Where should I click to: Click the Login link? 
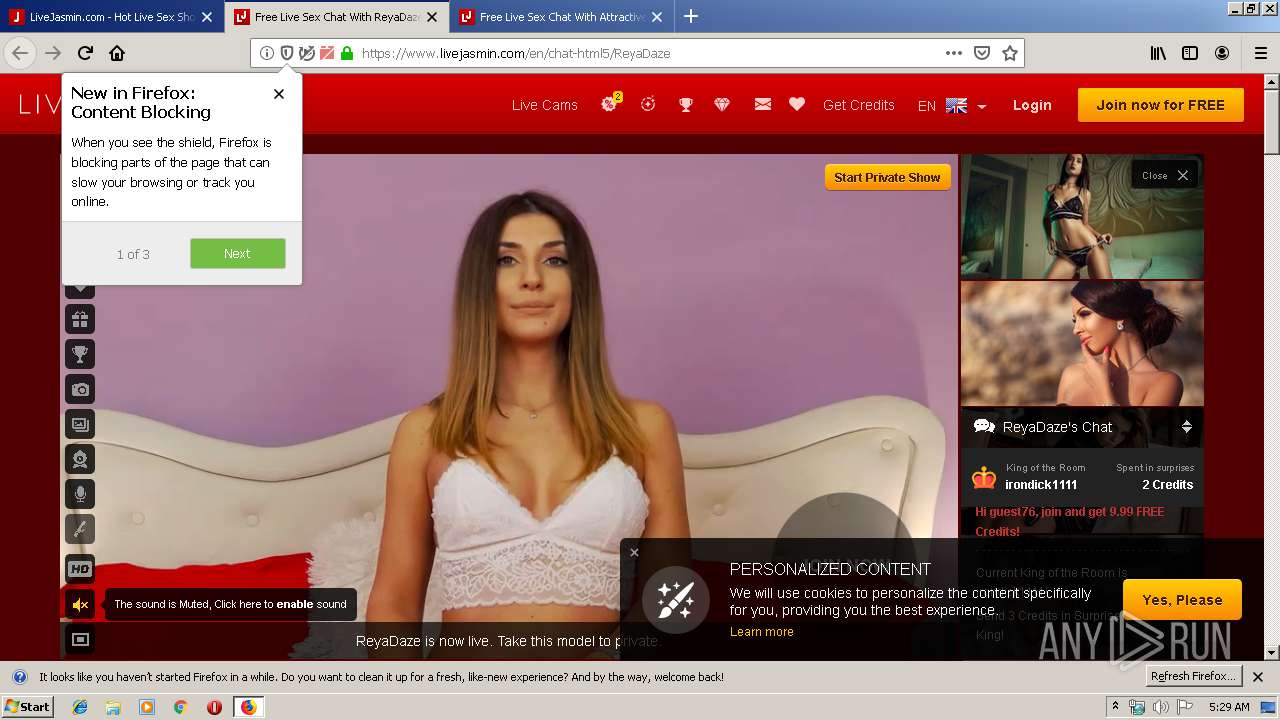[1032, 105]
